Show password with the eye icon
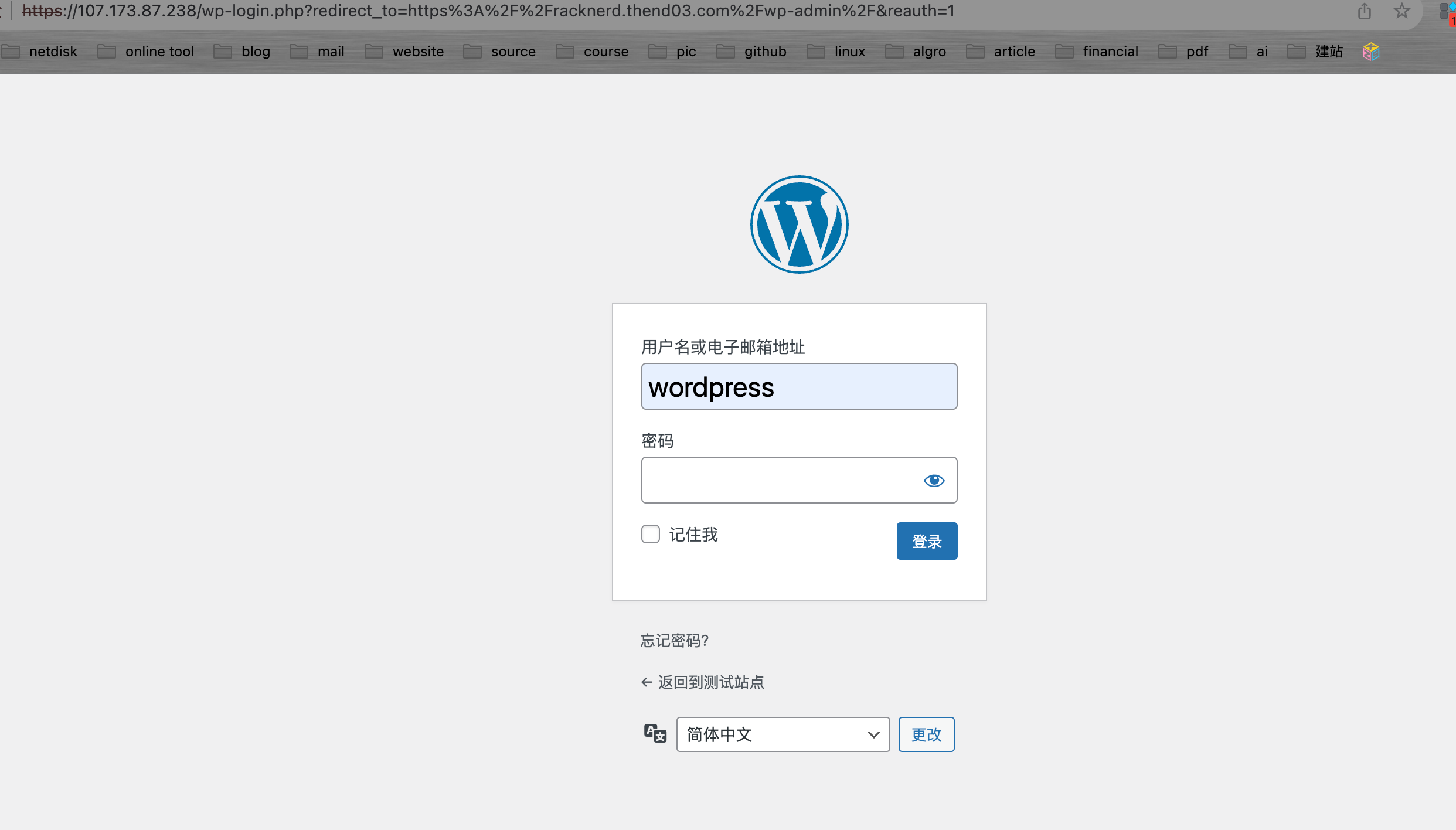The height and width of the screenshot is (830, 1456). [x=934, y=481]
